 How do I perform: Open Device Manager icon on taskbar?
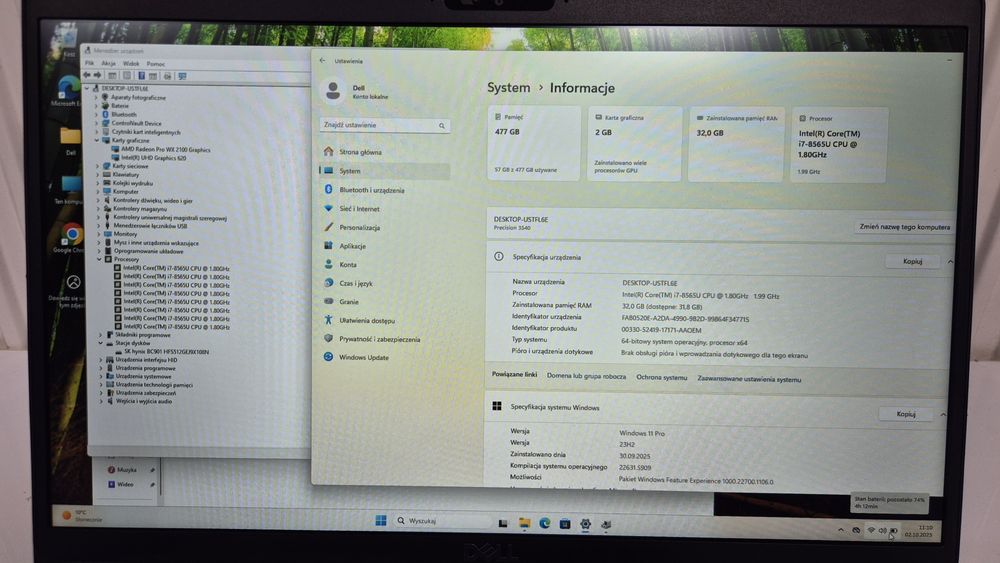(x=606, y=524)
